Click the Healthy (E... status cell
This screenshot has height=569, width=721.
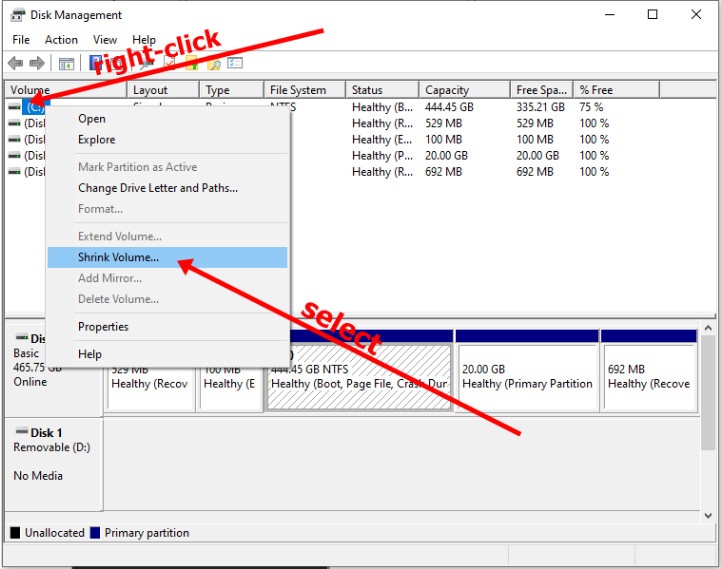(x=382, y=139)
